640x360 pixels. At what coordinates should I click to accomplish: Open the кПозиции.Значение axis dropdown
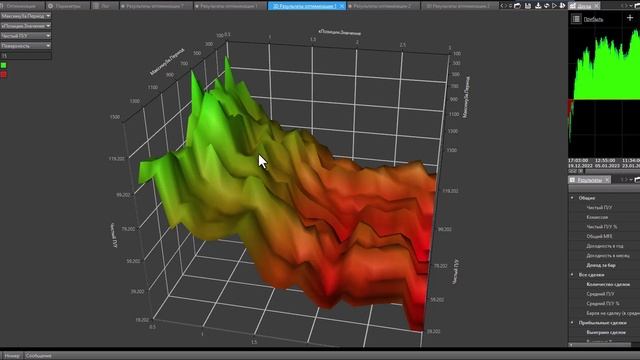coord(26,26)
